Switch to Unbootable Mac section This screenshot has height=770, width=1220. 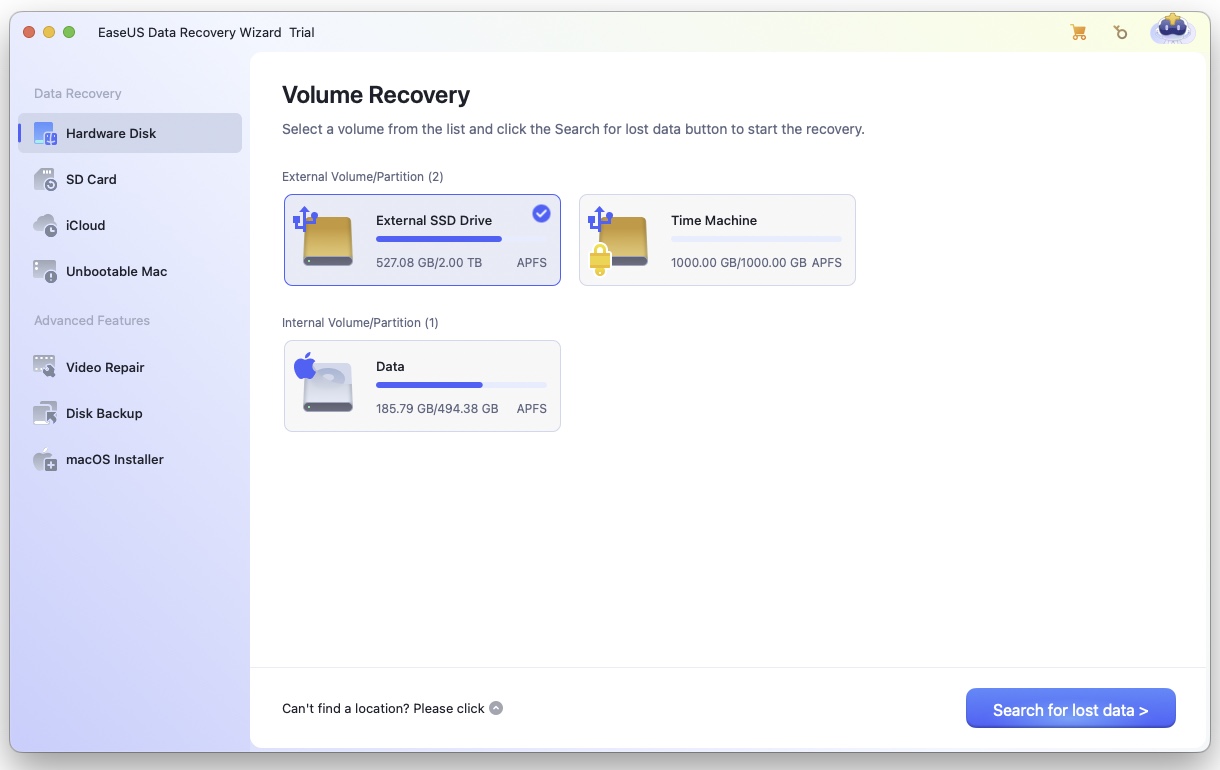click(x=130, y=271)
